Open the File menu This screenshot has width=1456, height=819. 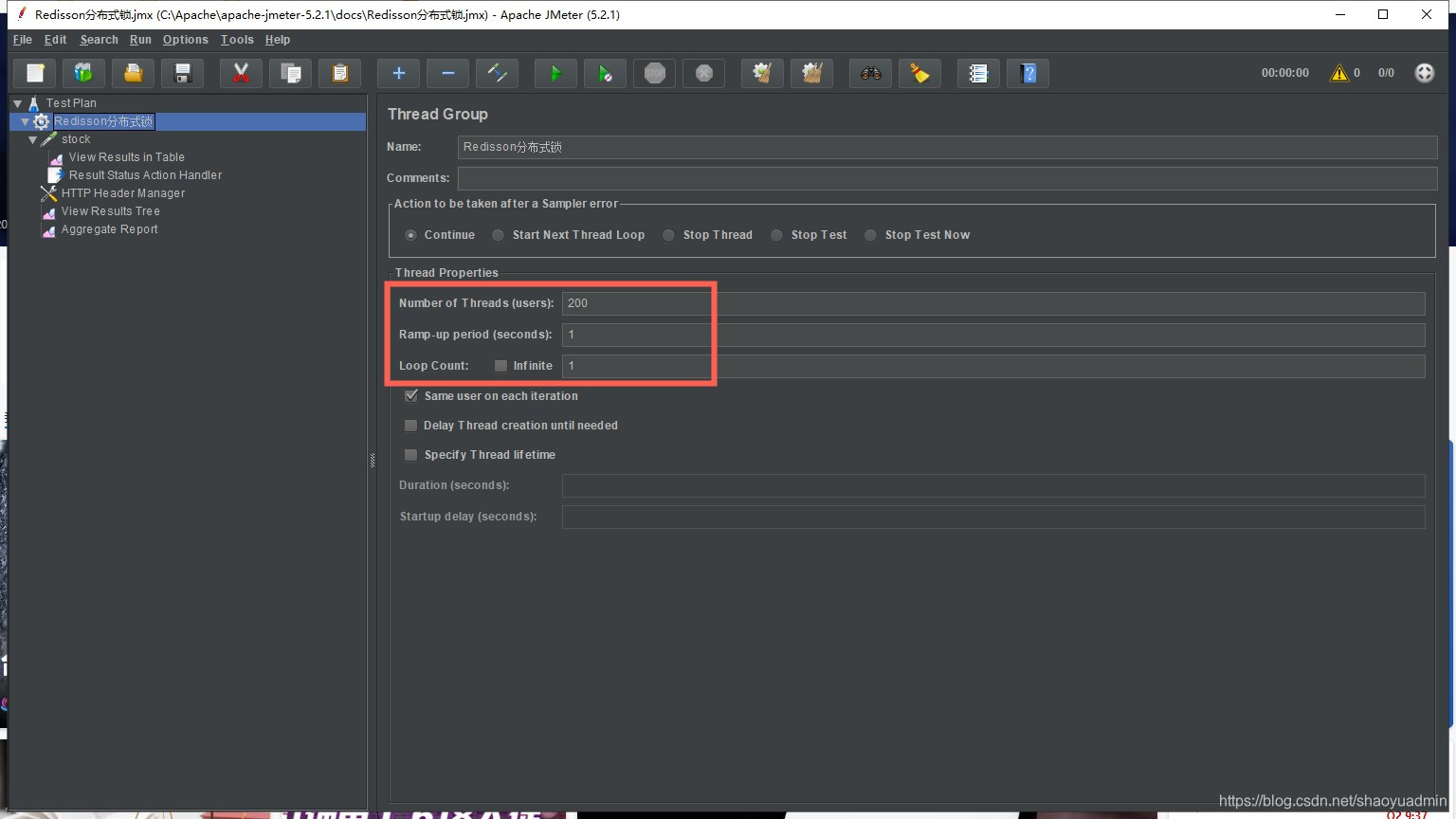click(23, 40)
